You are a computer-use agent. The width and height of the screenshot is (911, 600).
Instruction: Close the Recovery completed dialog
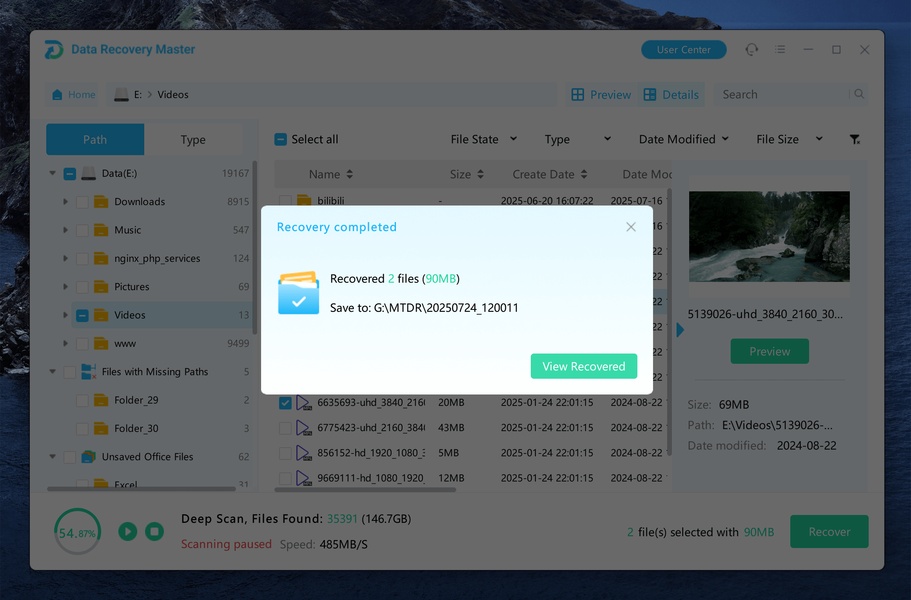pyautogui.click(x=630, y=227)
